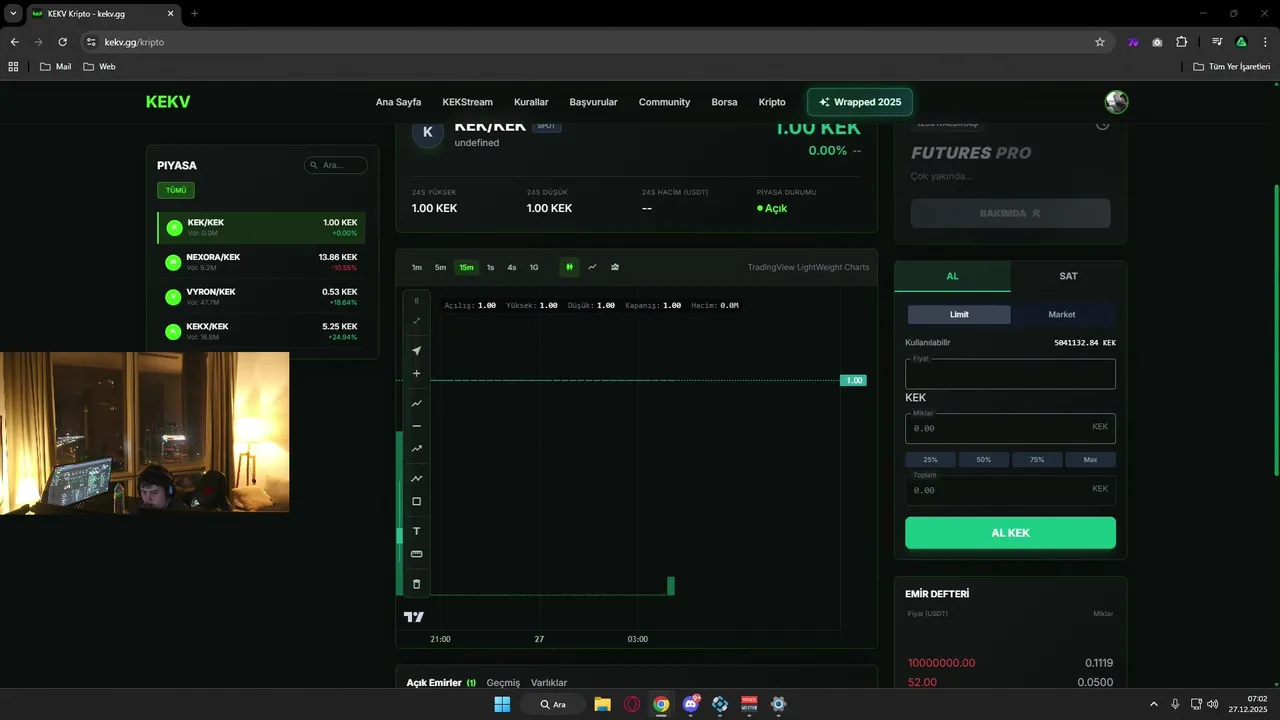Image resolution: width=1280 pixels, height=720 pixels.
Task: Switch order type to Market
Action: coord(1062,315)
